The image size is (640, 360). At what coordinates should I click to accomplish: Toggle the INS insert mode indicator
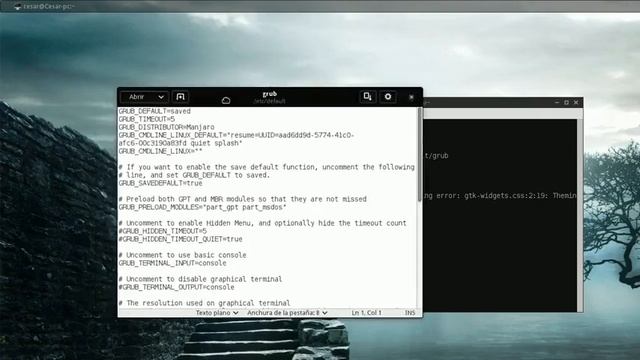coord(410,313)
